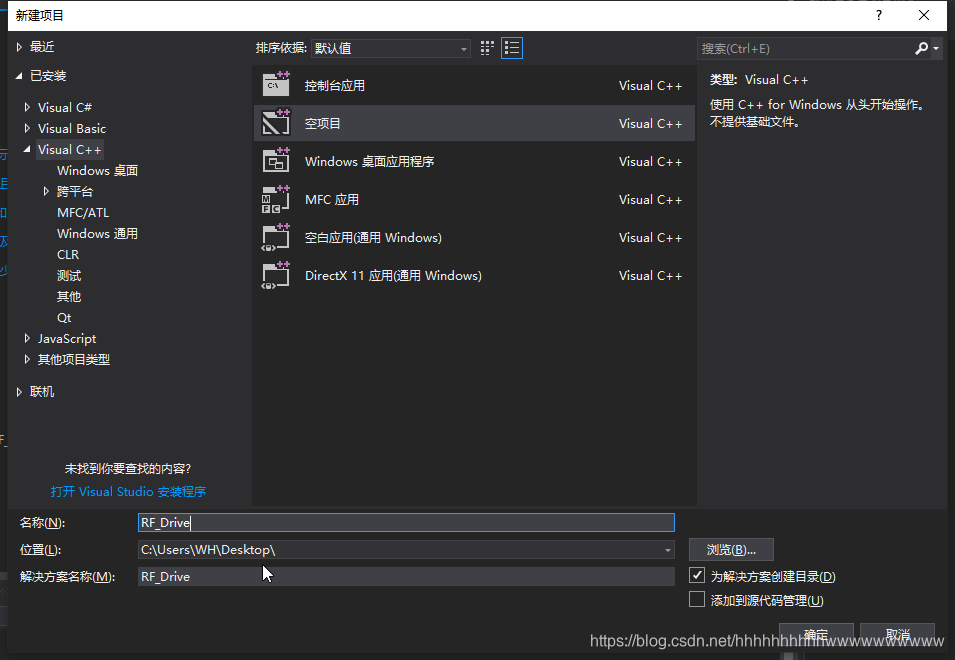
Task: Open 打开 Visual Studio 安装程序 link
Action: click(128, 491)
